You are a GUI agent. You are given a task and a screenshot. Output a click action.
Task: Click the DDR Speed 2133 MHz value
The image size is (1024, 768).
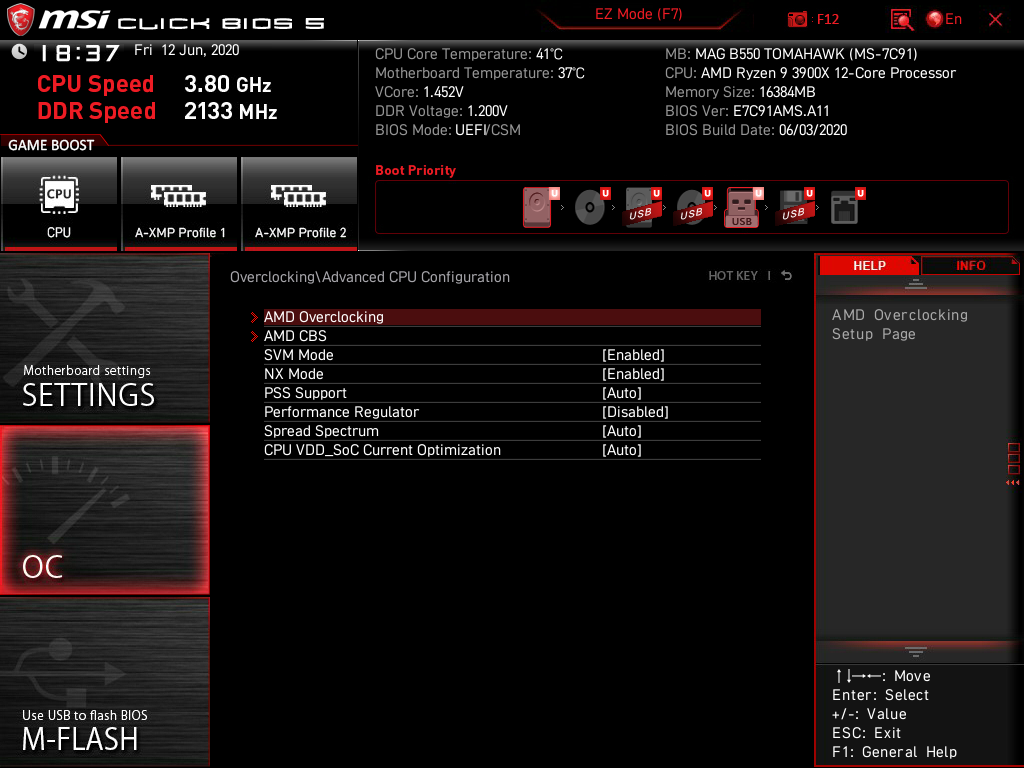click(231, 111)
